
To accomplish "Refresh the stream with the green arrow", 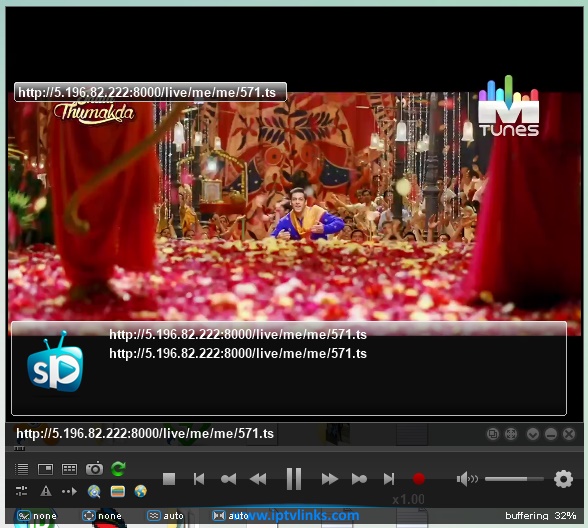I will 118,469.
